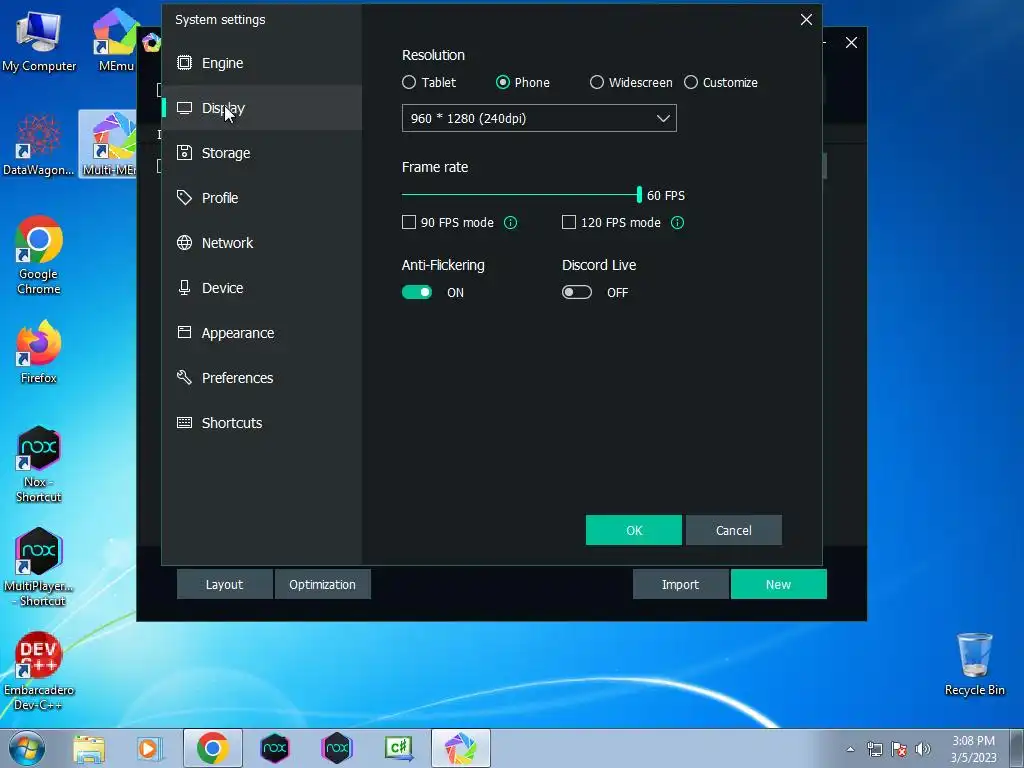Viewport: 1024px width, 768px height.
Task: Click the Shortcuts keyboard icon in sidebar
Action: pyautogui.click(x=185, y=423)
